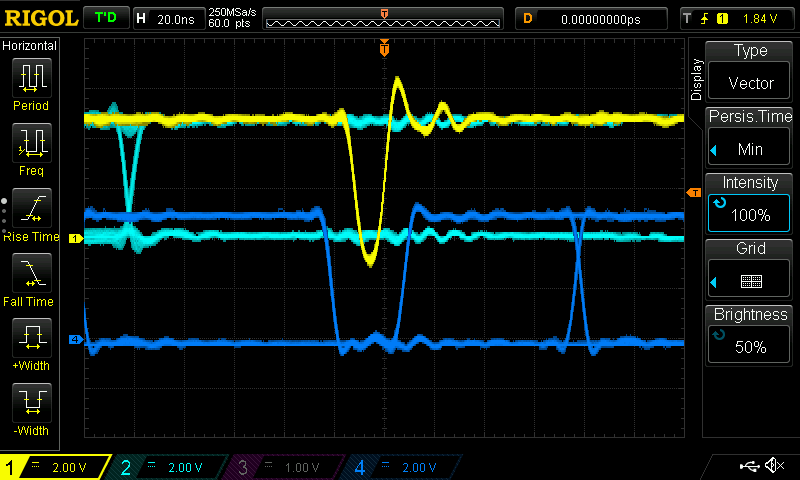Select the Period measurement icon
Viewport: 800px width, 480px height.
click(x=30, y=85)
